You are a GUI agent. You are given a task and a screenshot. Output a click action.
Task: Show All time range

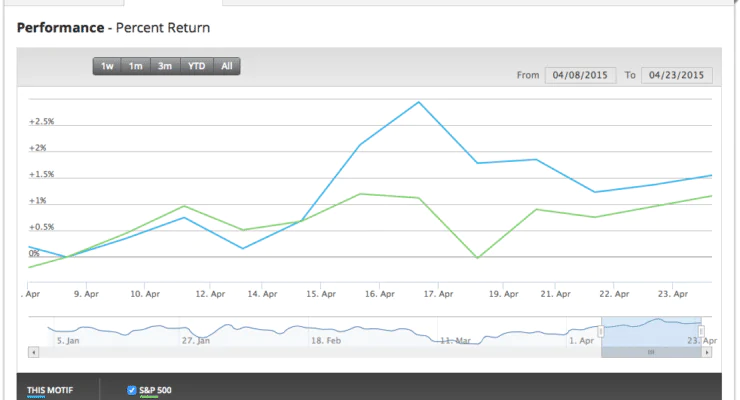point(227,66)
